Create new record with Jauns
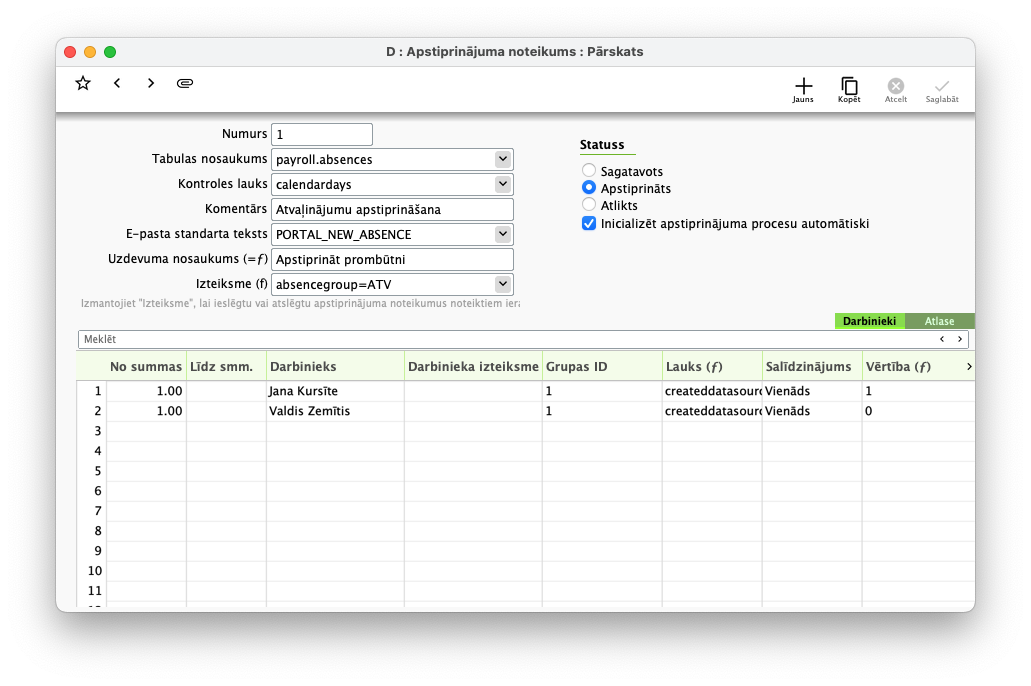This screenshot has width=1031, height=686. (803, 89)
